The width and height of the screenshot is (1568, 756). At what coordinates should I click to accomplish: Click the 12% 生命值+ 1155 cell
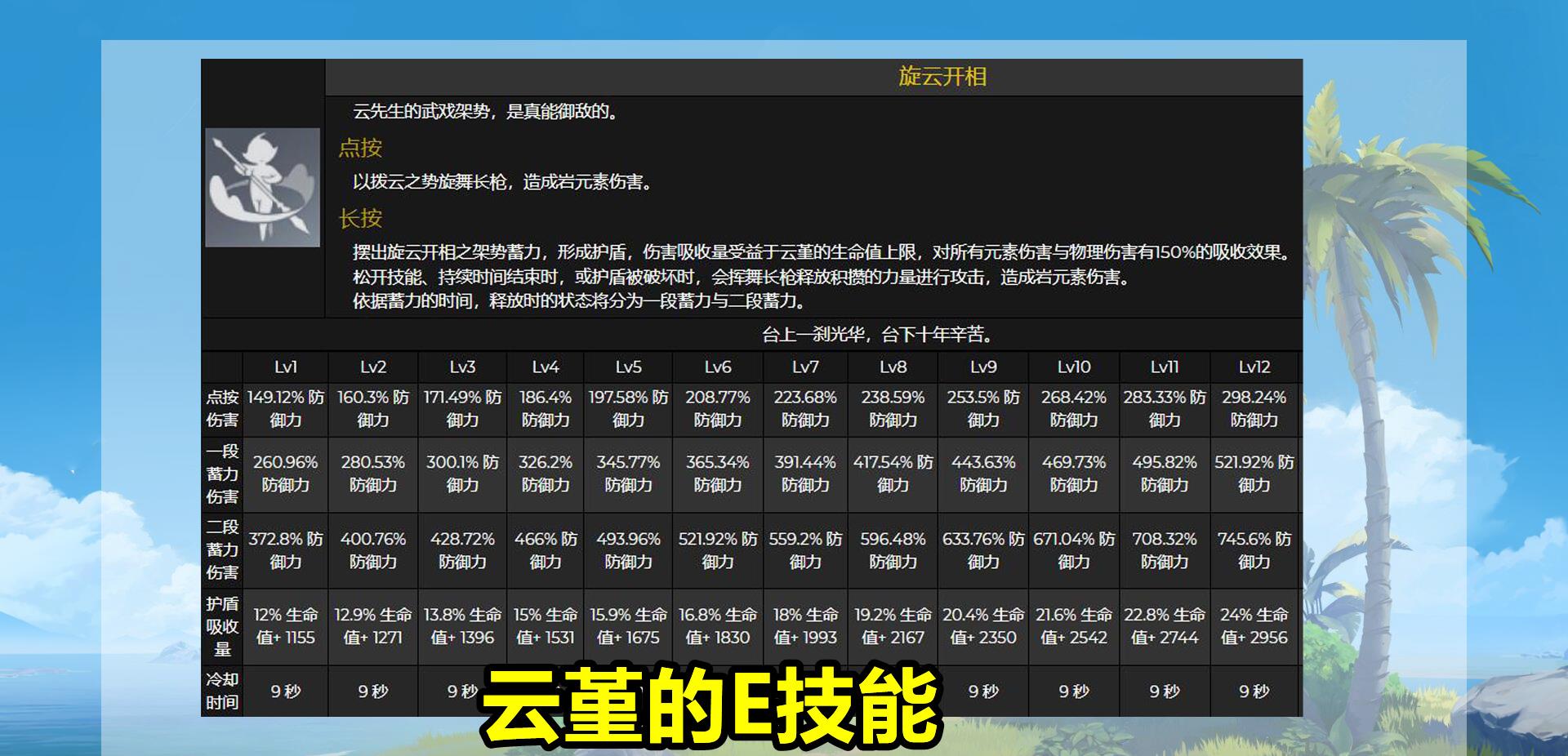[286, 627]
